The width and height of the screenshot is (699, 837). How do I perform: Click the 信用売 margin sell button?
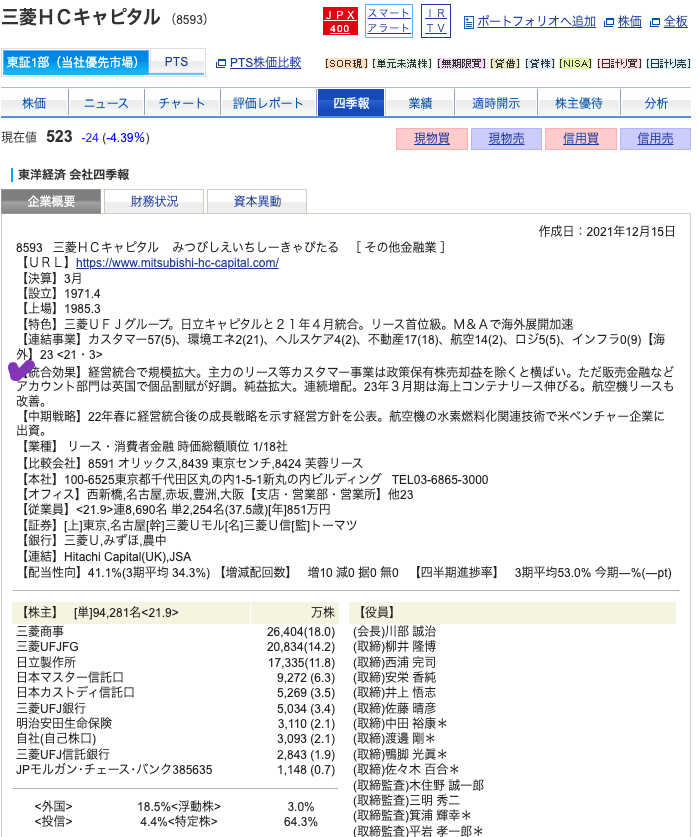[655, 139]
